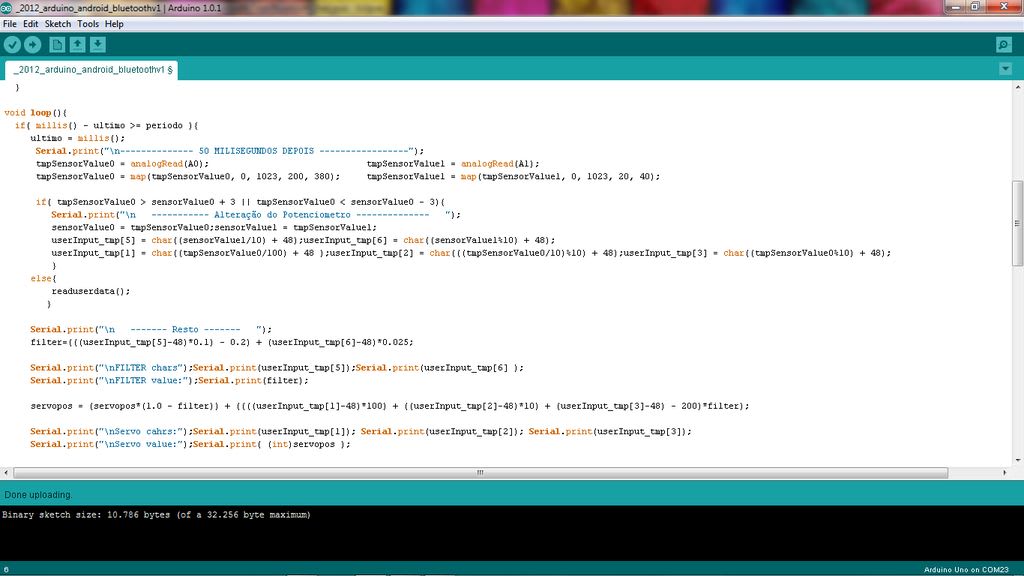Open the Serial Monitor icon
This screenshot has height=576, width=1024.
pyautogui.click(x=1002, y=44)
